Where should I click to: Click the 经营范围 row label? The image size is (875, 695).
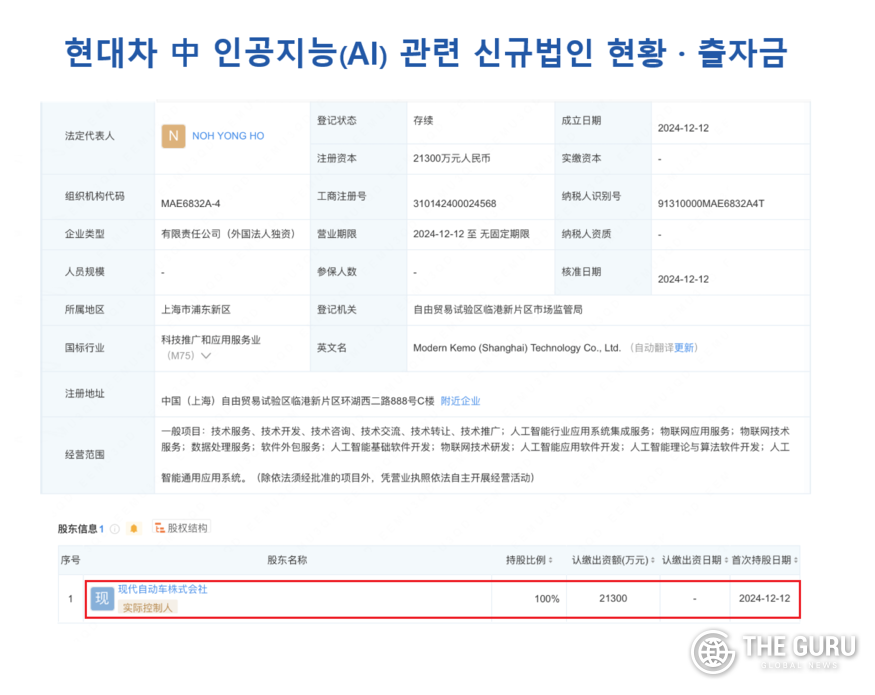pos(85,454)
